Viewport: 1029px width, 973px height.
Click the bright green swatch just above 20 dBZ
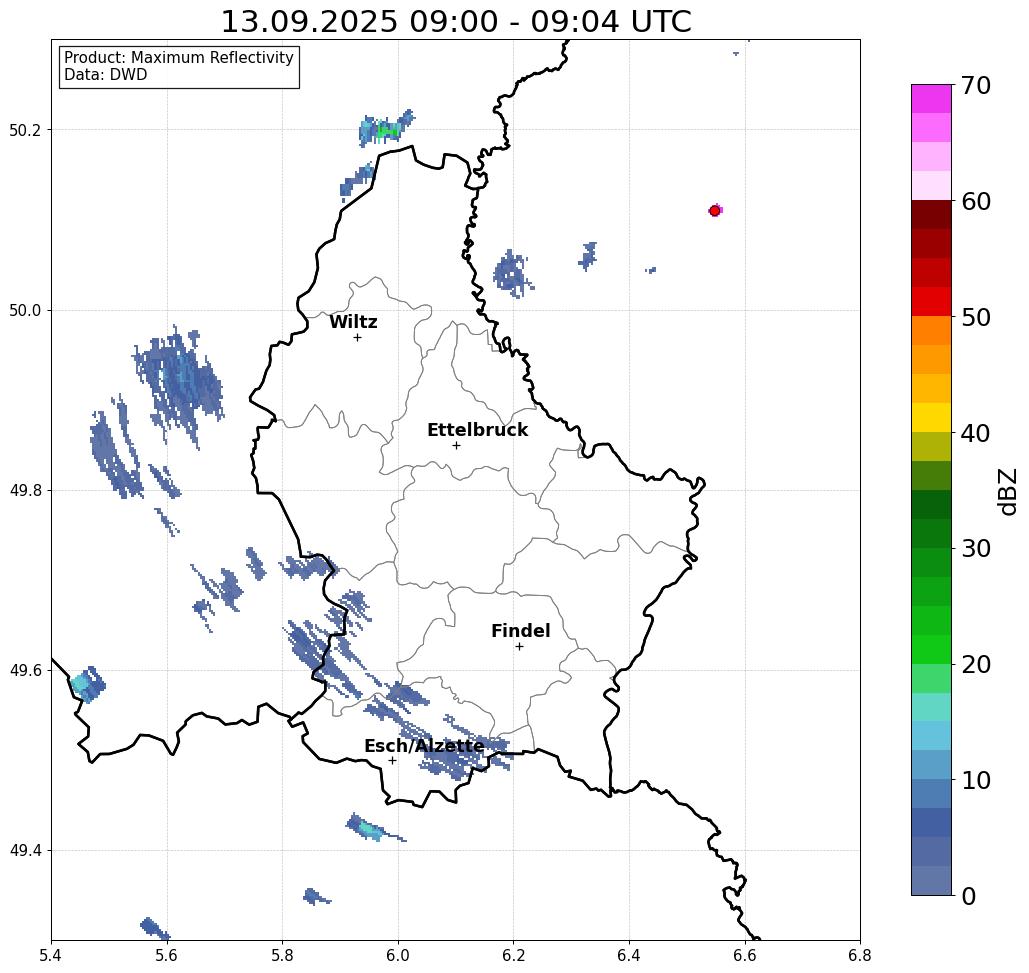point(931,649)
